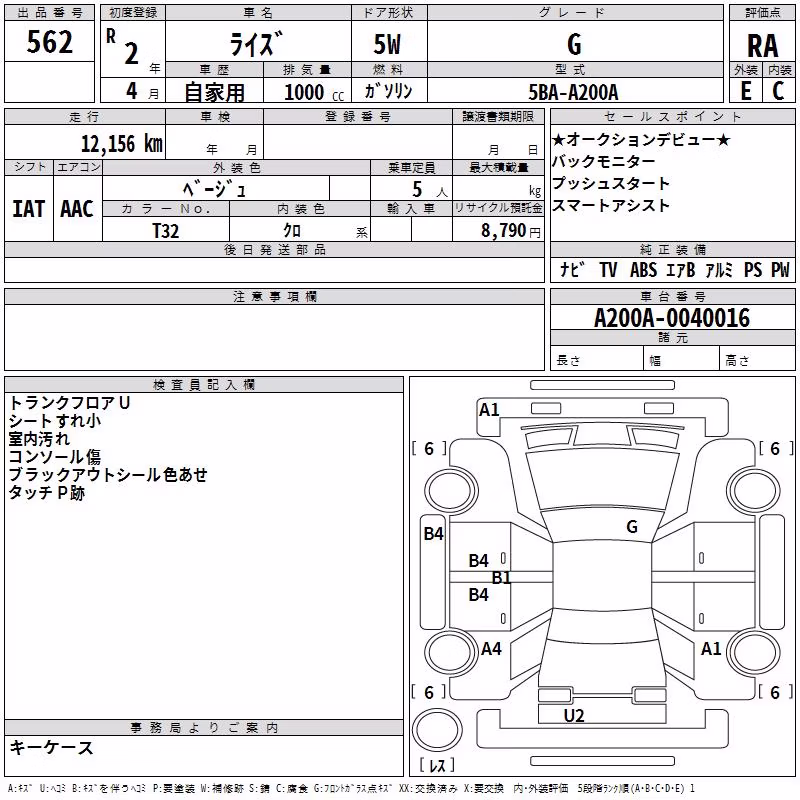Click アルミ equipment label
Image resolution: width=800 pixels, height=800 pixels.
[x=718, y=269]
